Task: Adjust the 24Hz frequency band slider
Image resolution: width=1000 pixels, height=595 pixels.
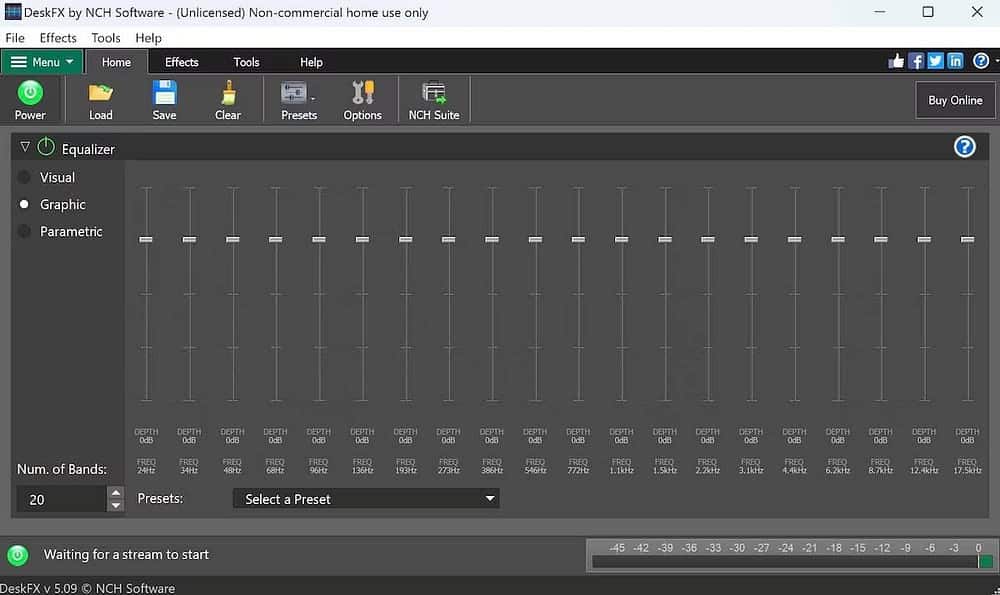Action: (145, 239)
